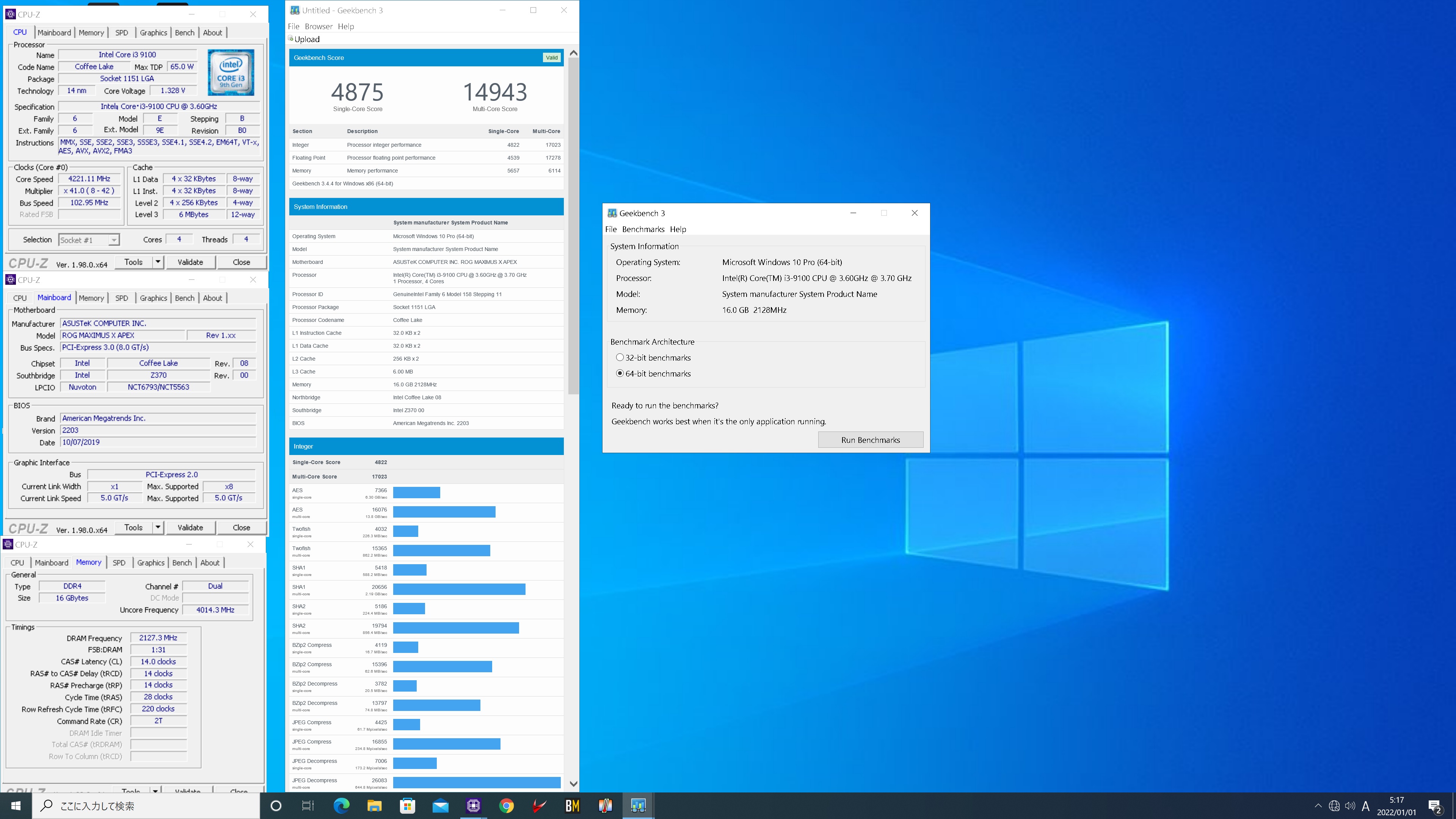Click the Windows Start button

pos(16,805)
